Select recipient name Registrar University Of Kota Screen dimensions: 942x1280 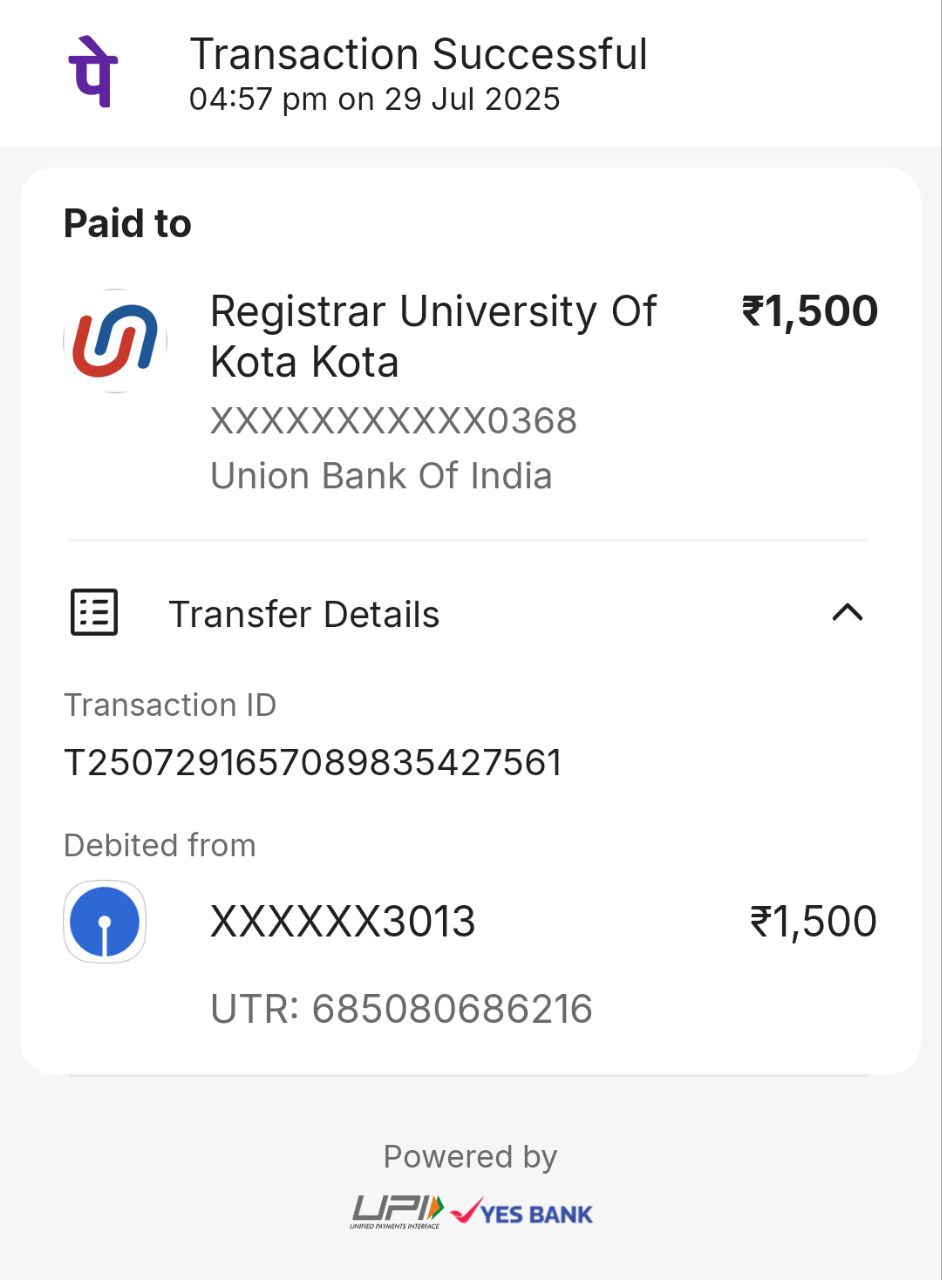tap(433, 336)
